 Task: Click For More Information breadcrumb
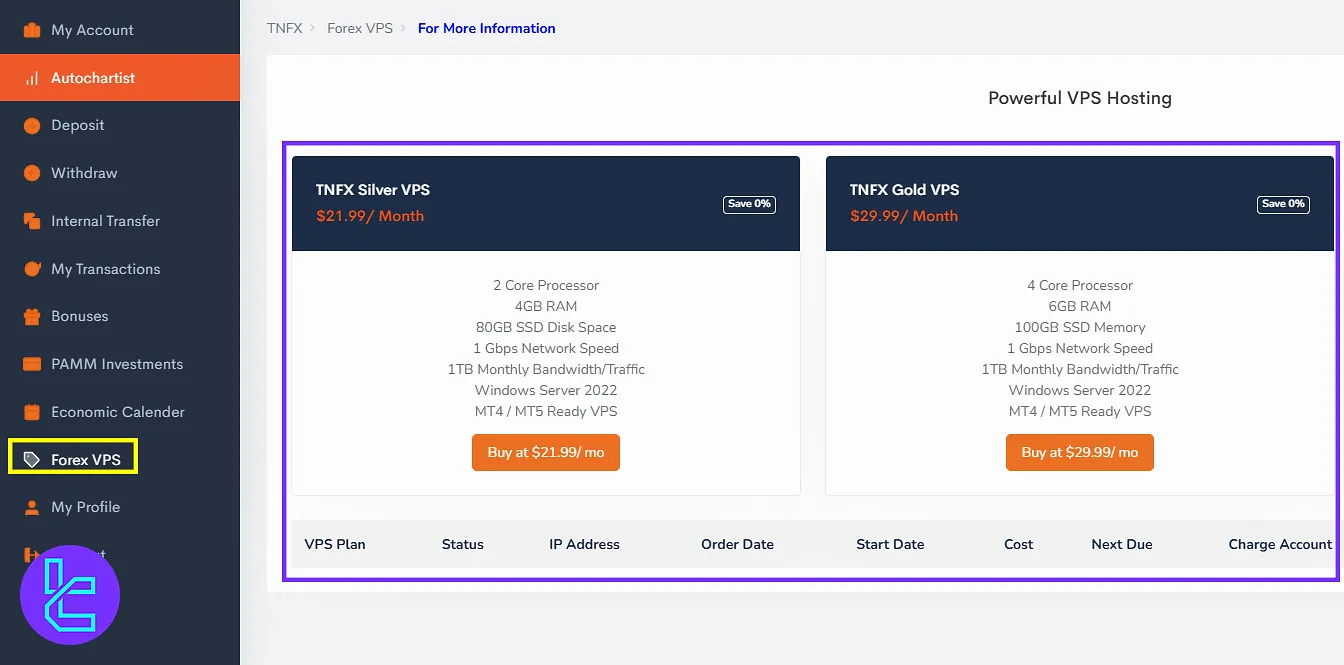point(487,28)
